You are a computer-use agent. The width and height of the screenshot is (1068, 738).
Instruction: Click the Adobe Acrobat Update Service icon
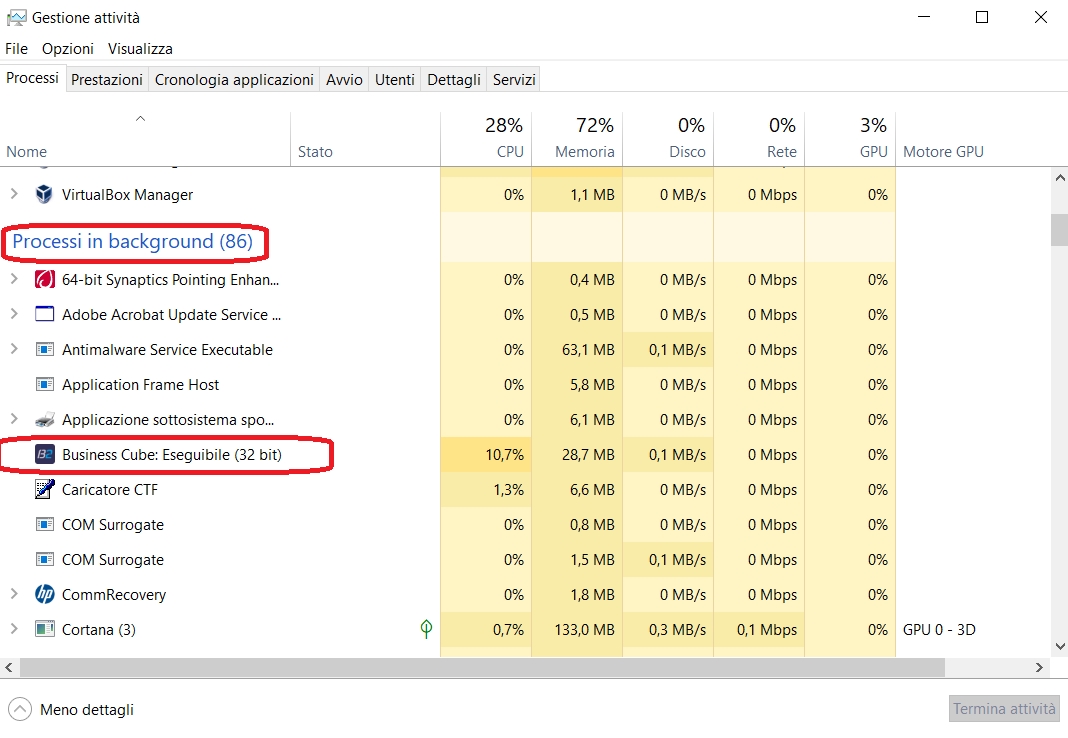[x=44, y=315]
